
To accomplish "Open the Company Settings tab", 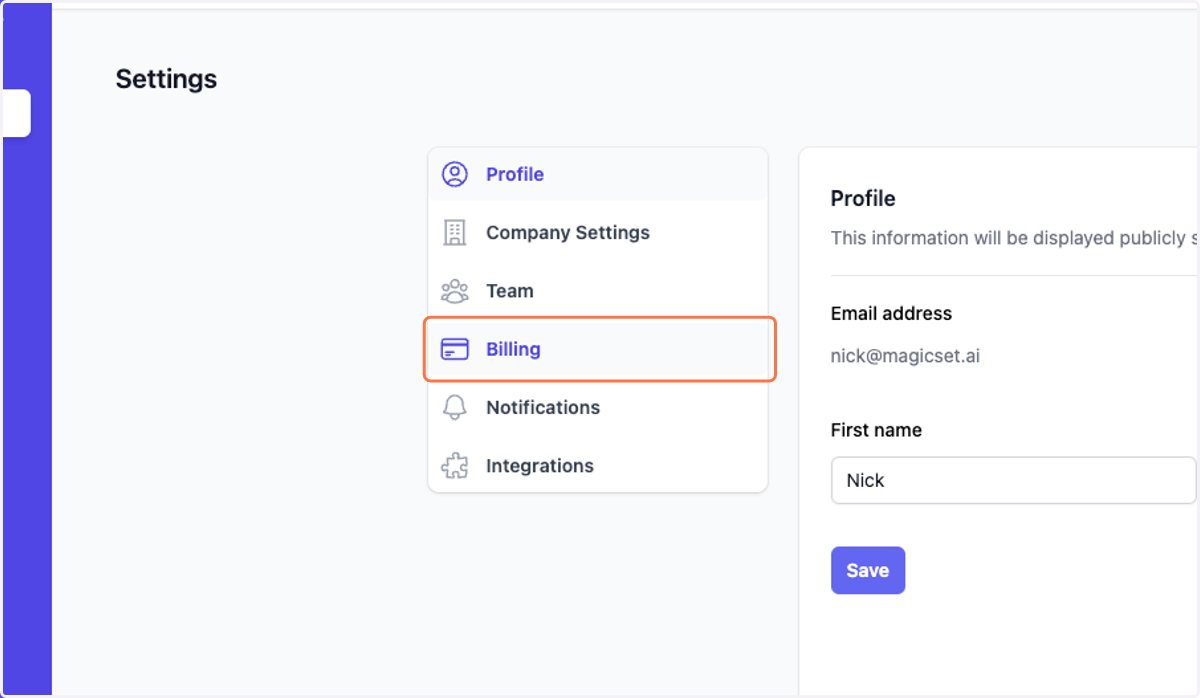I will click(598, 233).
